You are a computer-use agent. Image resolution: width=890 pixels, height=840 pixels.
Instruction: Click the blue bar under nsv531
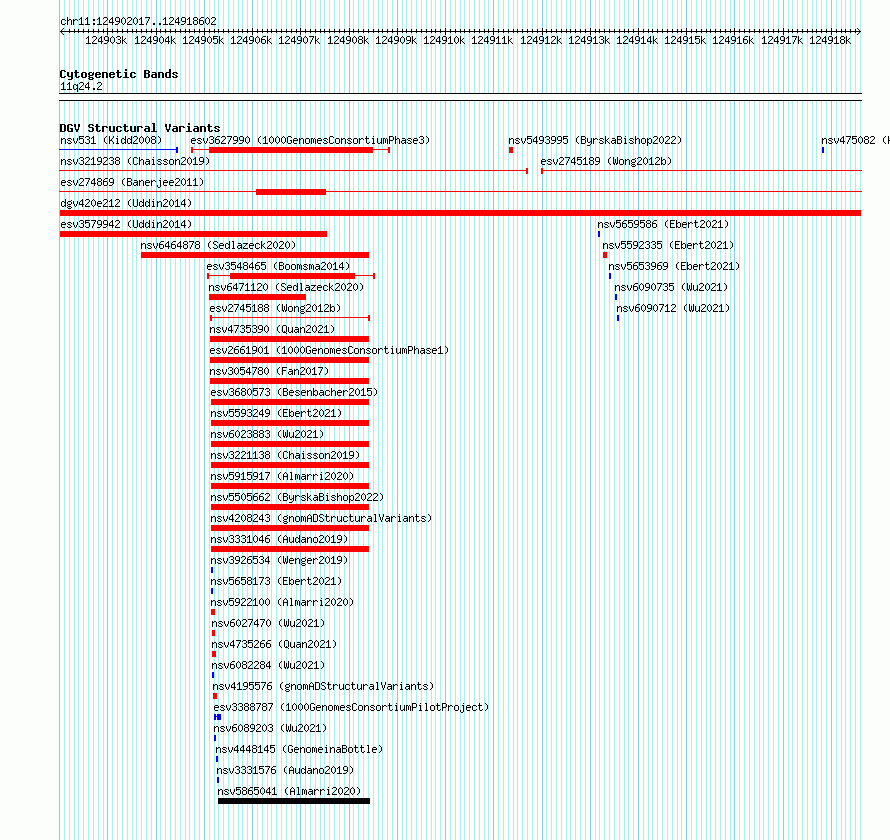(x=119, y=150)
